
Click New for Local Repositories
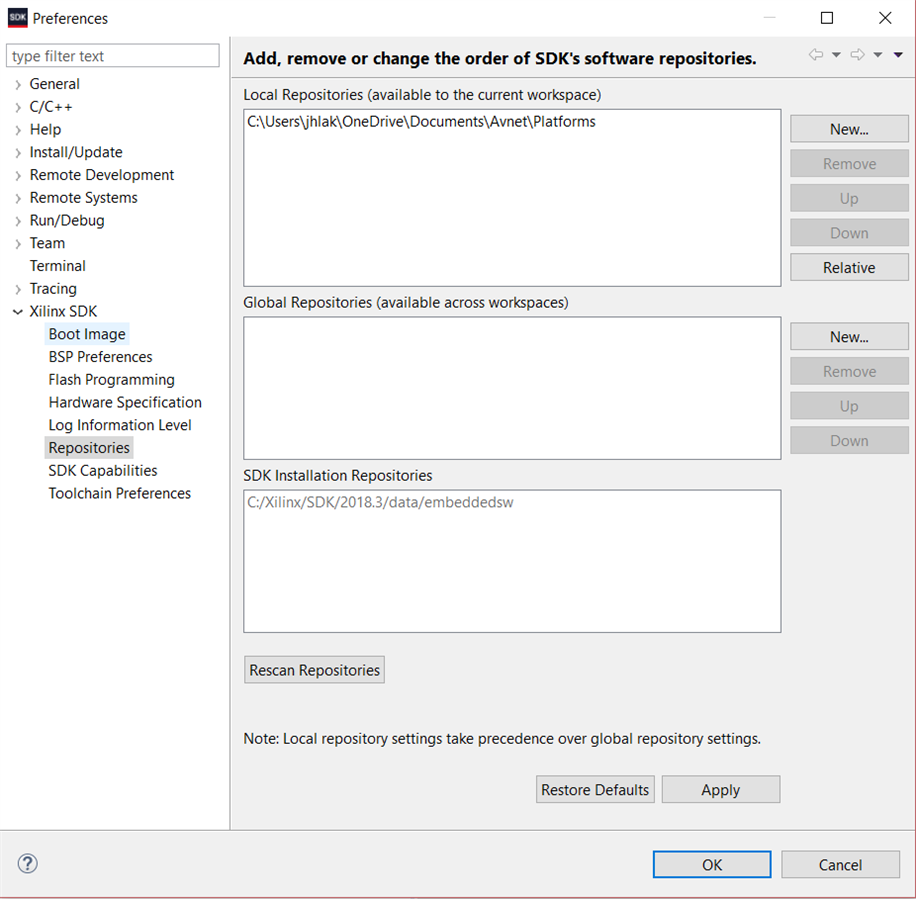849,129
